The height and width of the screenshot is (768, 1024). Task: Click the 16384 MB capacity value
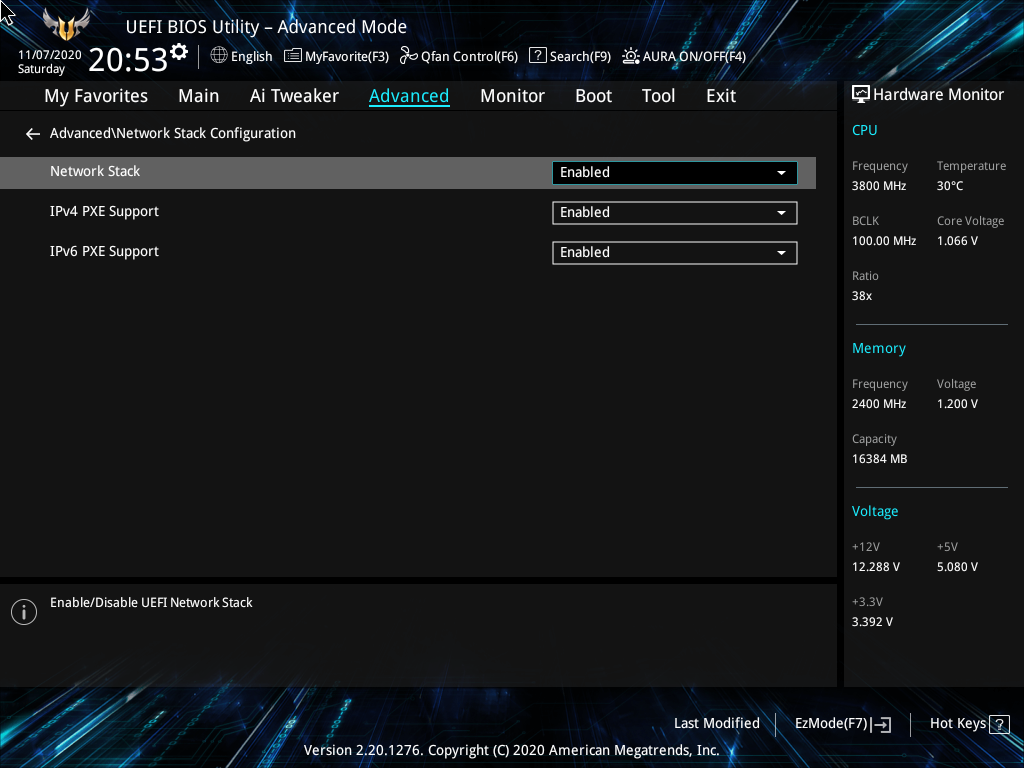coord(879,459)
